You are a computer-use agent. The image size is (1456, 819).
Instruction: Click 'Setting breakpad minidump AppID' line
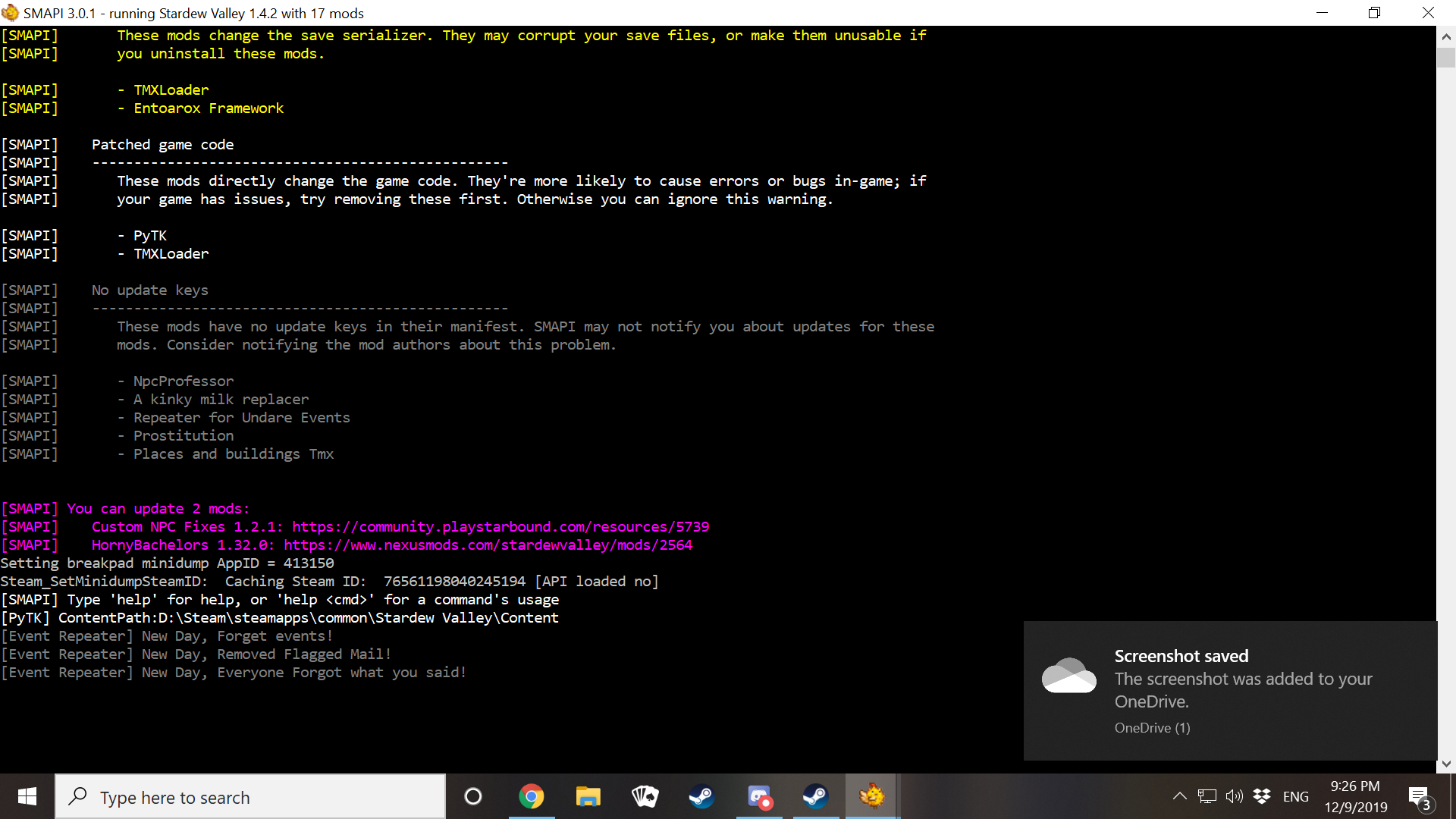coord(167,563)
